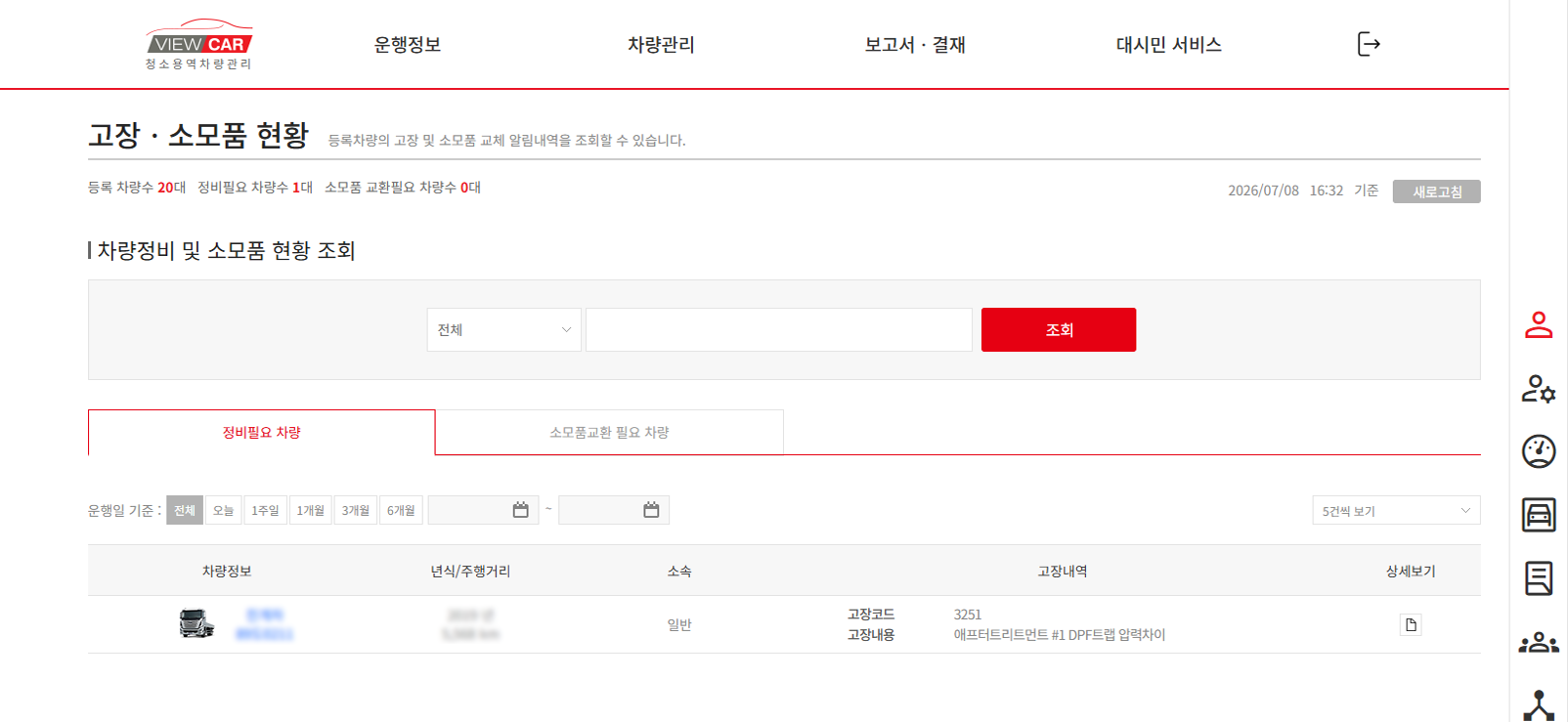Image resolution: width=1568 pixels, height=722 pixels.
Task: Select the 6개월 period filter
Action: click(401, 510)
